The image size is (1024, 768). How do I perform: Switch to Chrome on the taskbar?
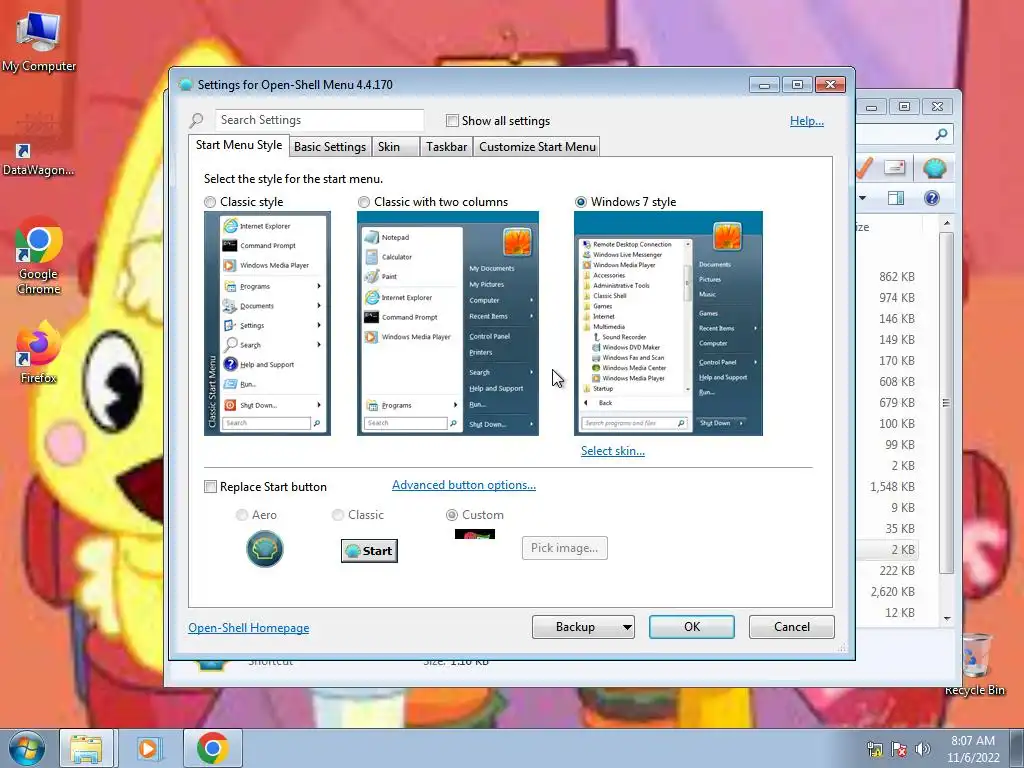tap(212, 748)
